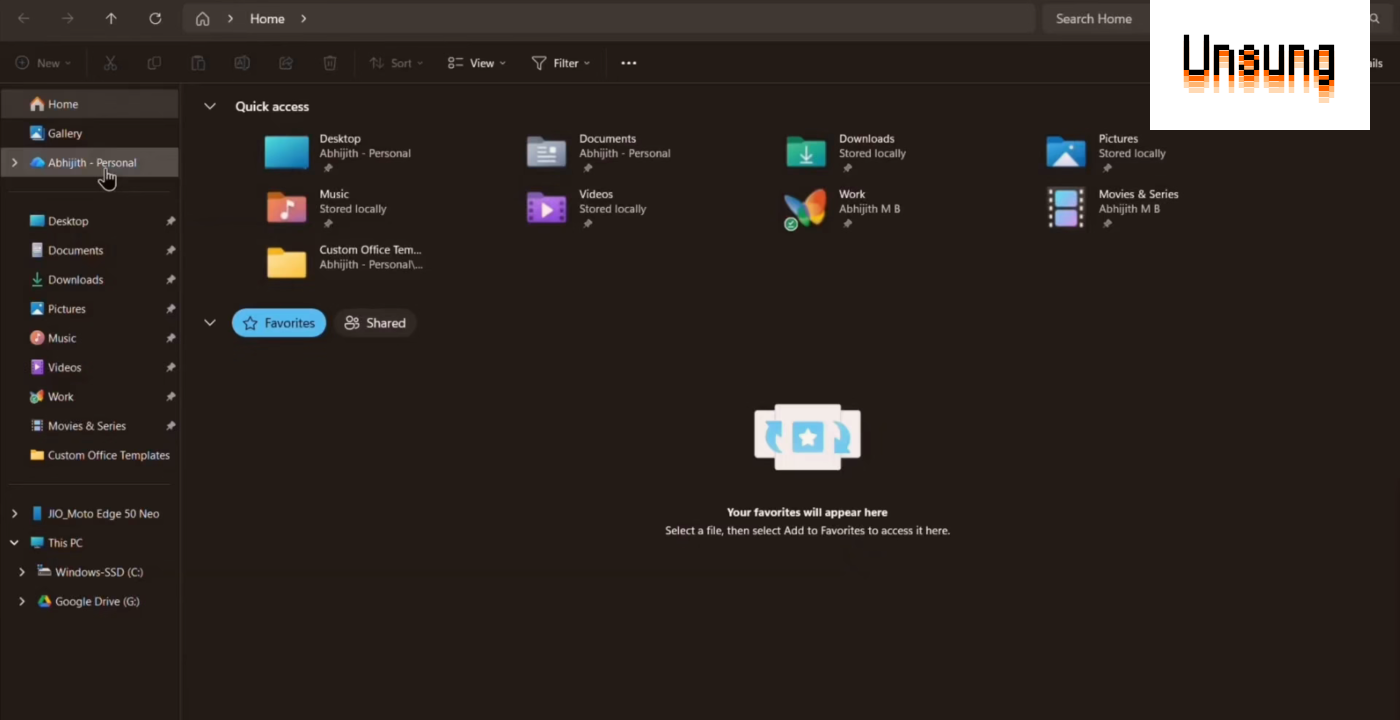Image resolution: width=1400 pixels, height=720 pixels.
Task: Open the See more toolbar menu
Action: [x=628, y=62]
